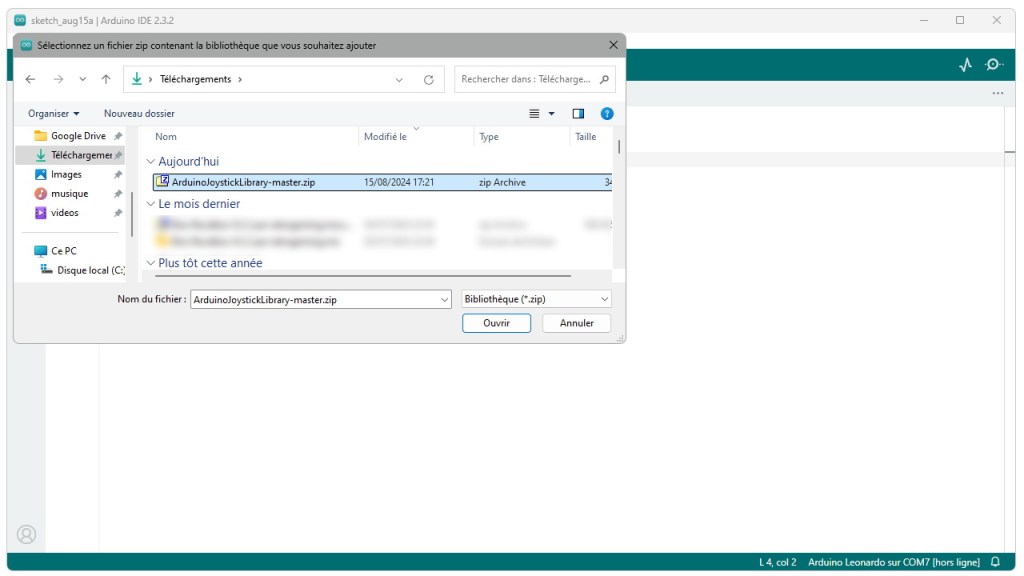
Task: Refresh the current folder view
Action: pyautogui.click(x=429, y=79)
